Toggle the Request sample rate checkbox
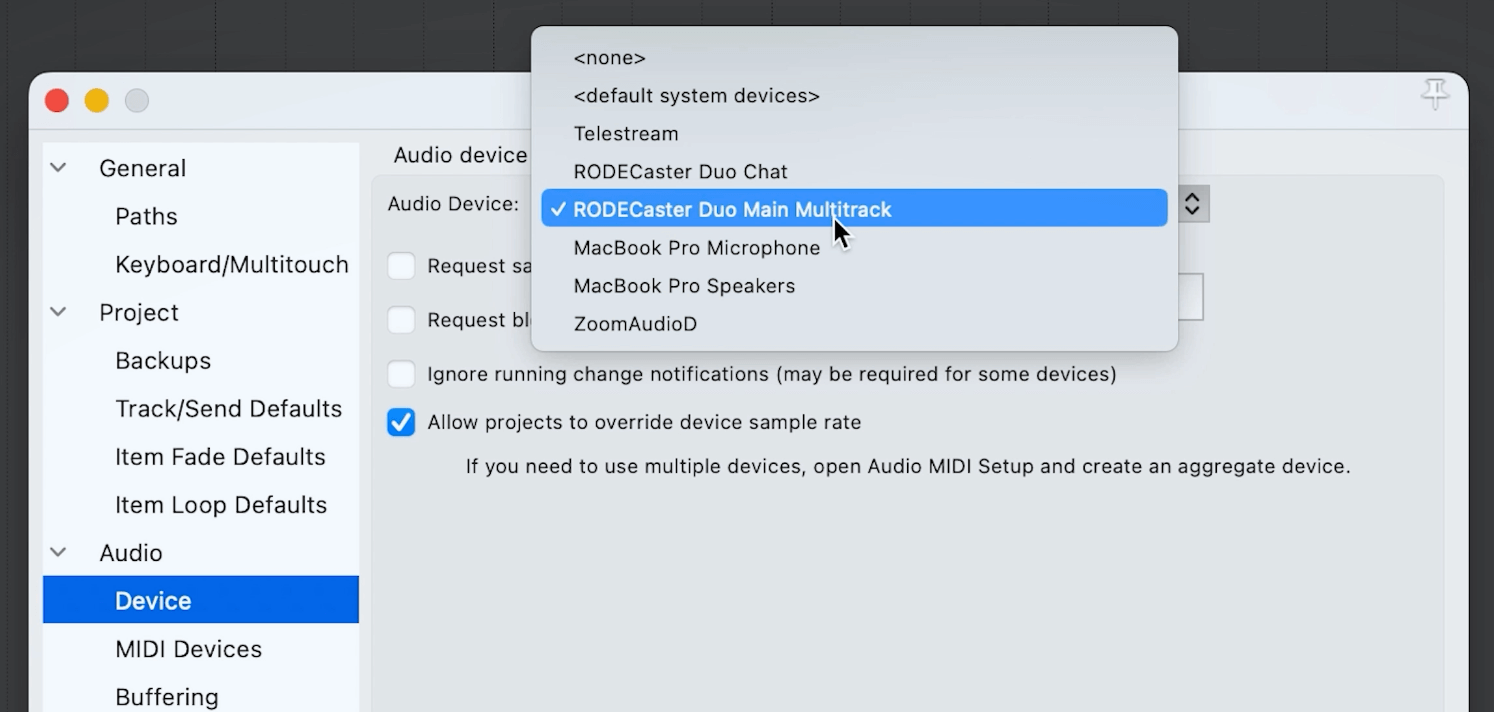The height and width of the screenshot is (712, 1494). [401, 266]
